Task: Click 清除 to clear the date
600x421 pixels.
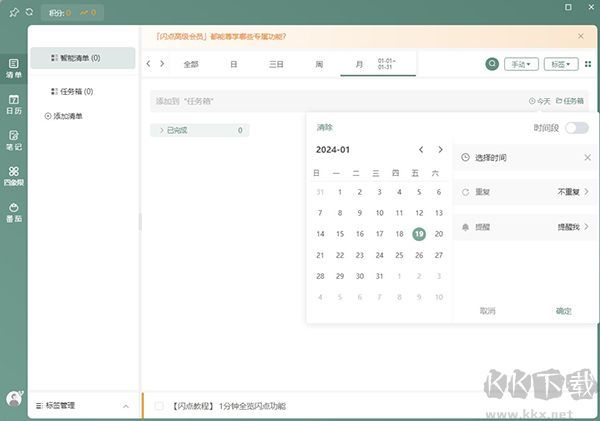Action: (x=325, y=128)
